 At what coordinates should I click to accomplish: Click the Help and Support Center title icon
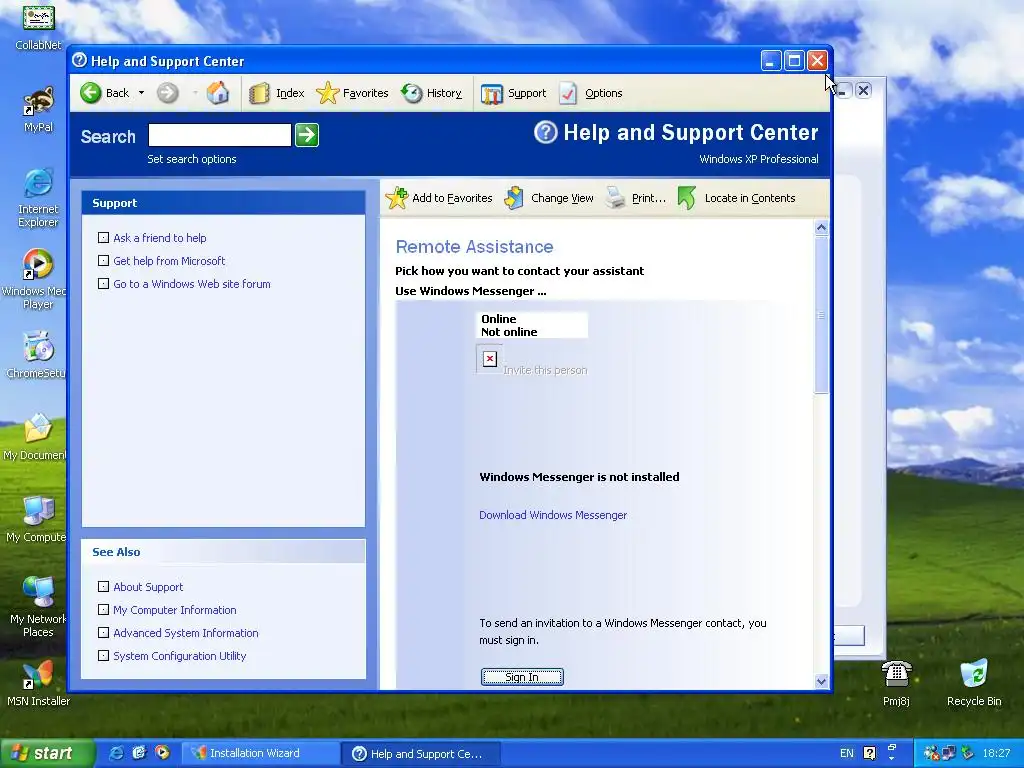click(x=80, y=61)
